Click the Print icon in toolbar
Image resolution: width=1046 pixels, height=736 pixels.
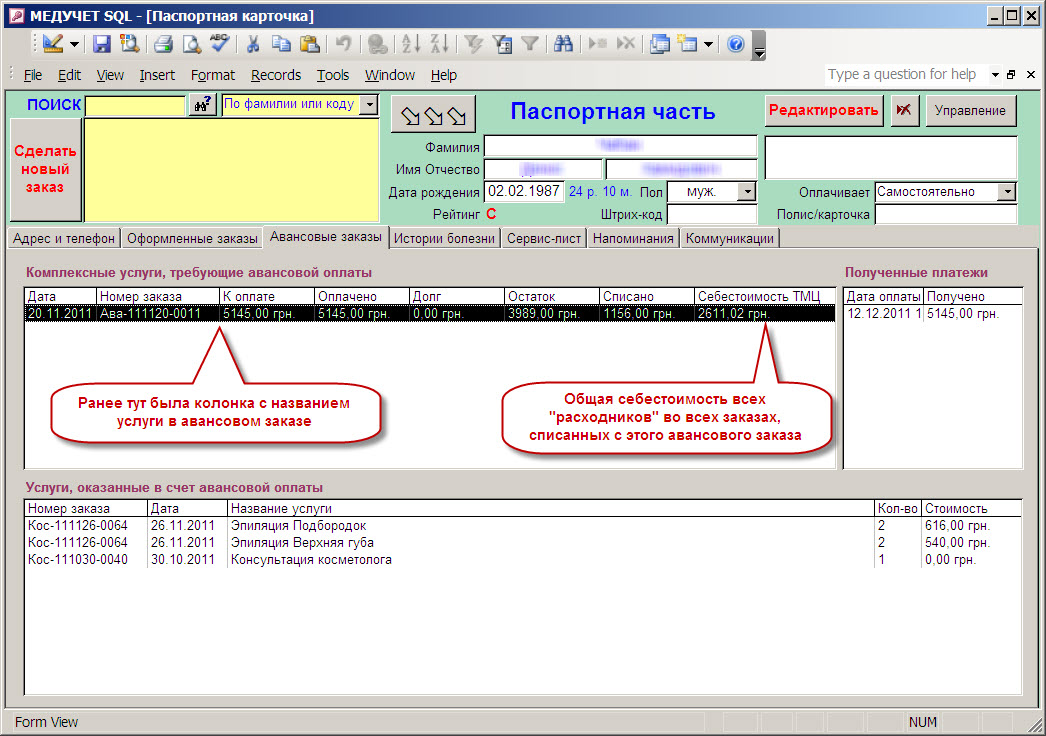163,44
